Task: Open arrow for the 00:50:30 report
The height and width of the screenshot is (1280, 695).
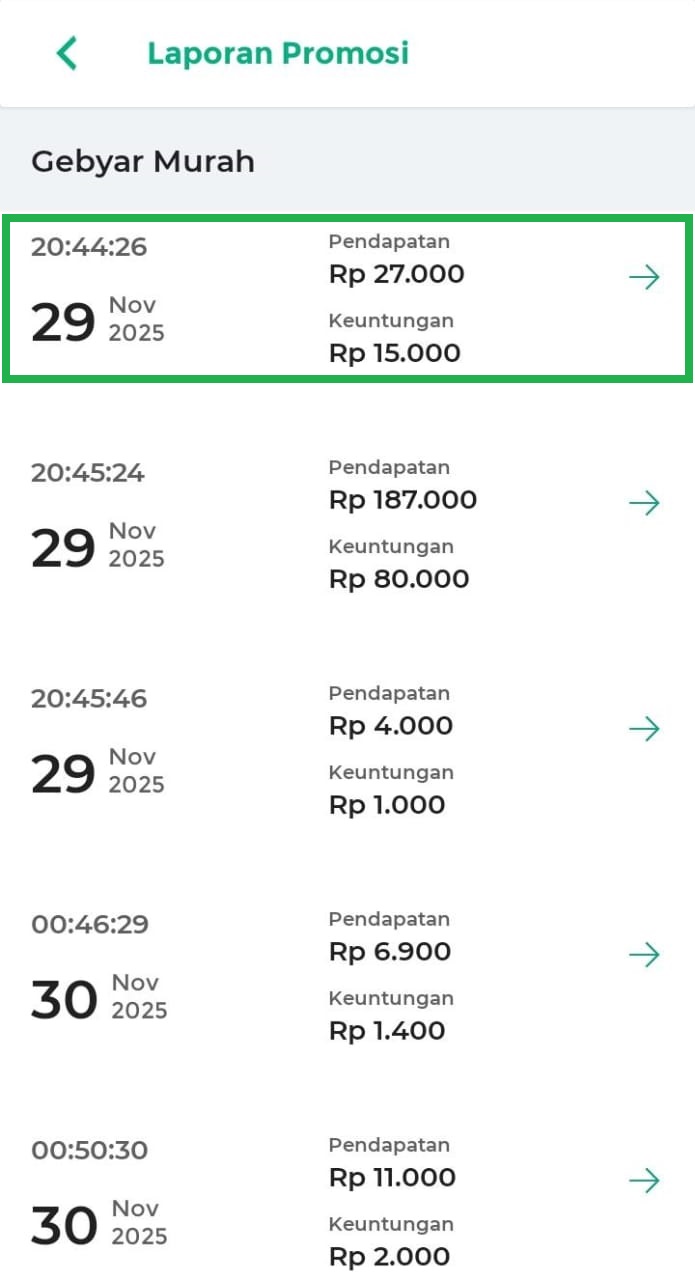Action: pos(644,1181)
